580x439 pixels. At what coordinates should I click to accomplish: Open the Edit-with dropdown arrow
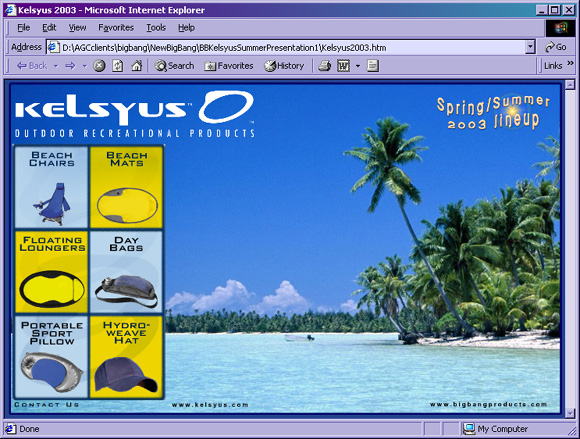click(x=358, y=66)
